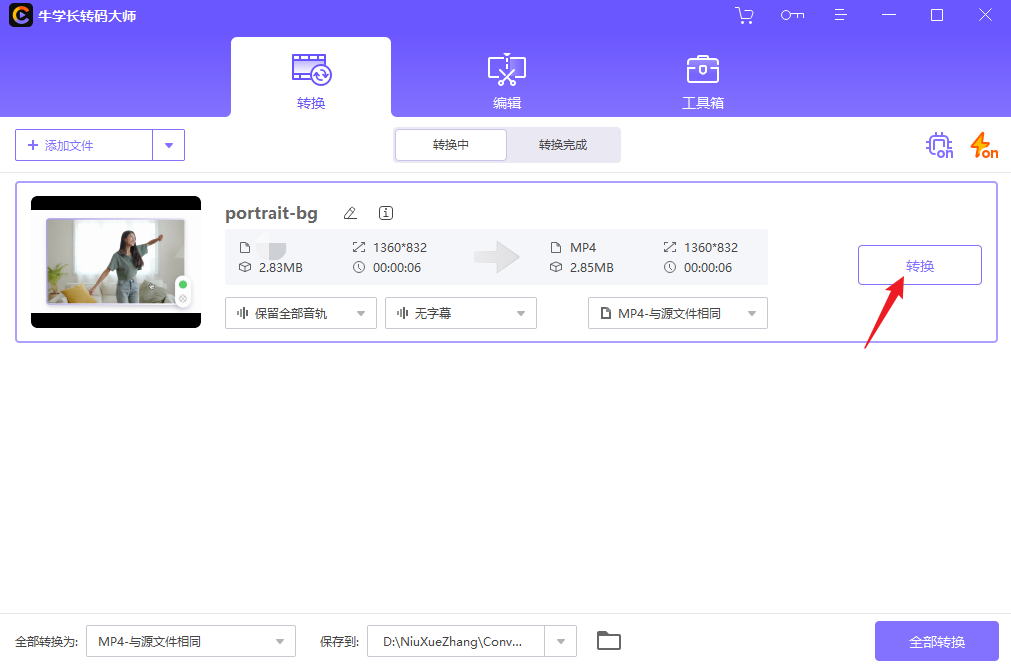
Task: Switch to 转换完成 completed tab
Action: point(563,145)
